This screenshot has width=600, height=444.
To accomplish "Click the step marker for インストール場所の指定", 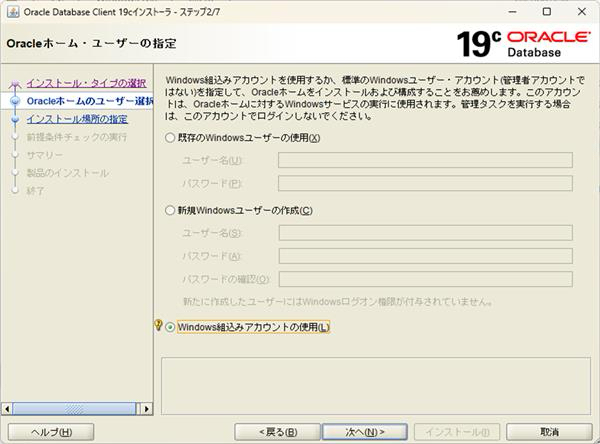I will pyautogui.click(x=15, y=119).
